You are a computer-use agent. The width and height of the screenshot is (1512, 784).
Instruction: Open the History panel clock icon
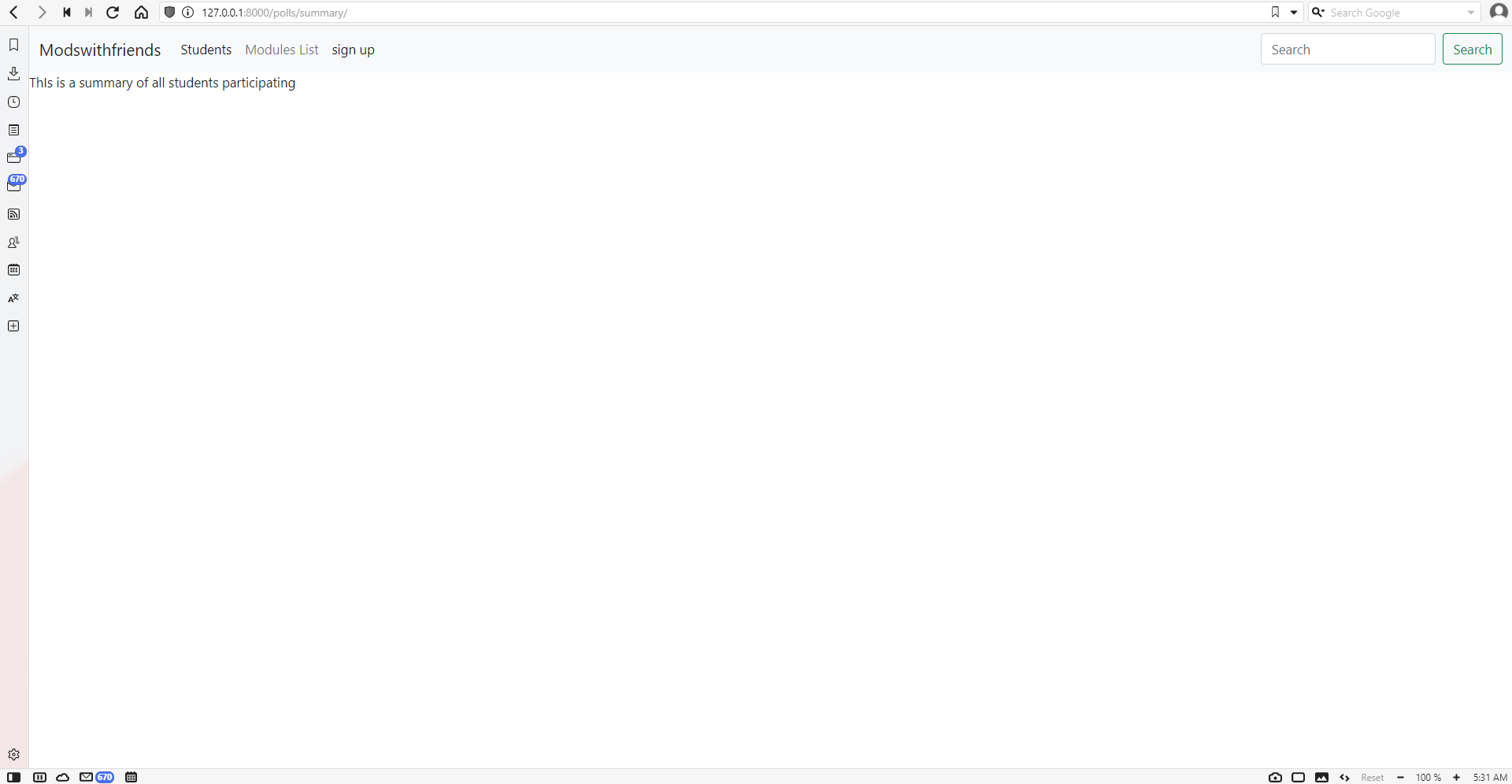point(13,102)
